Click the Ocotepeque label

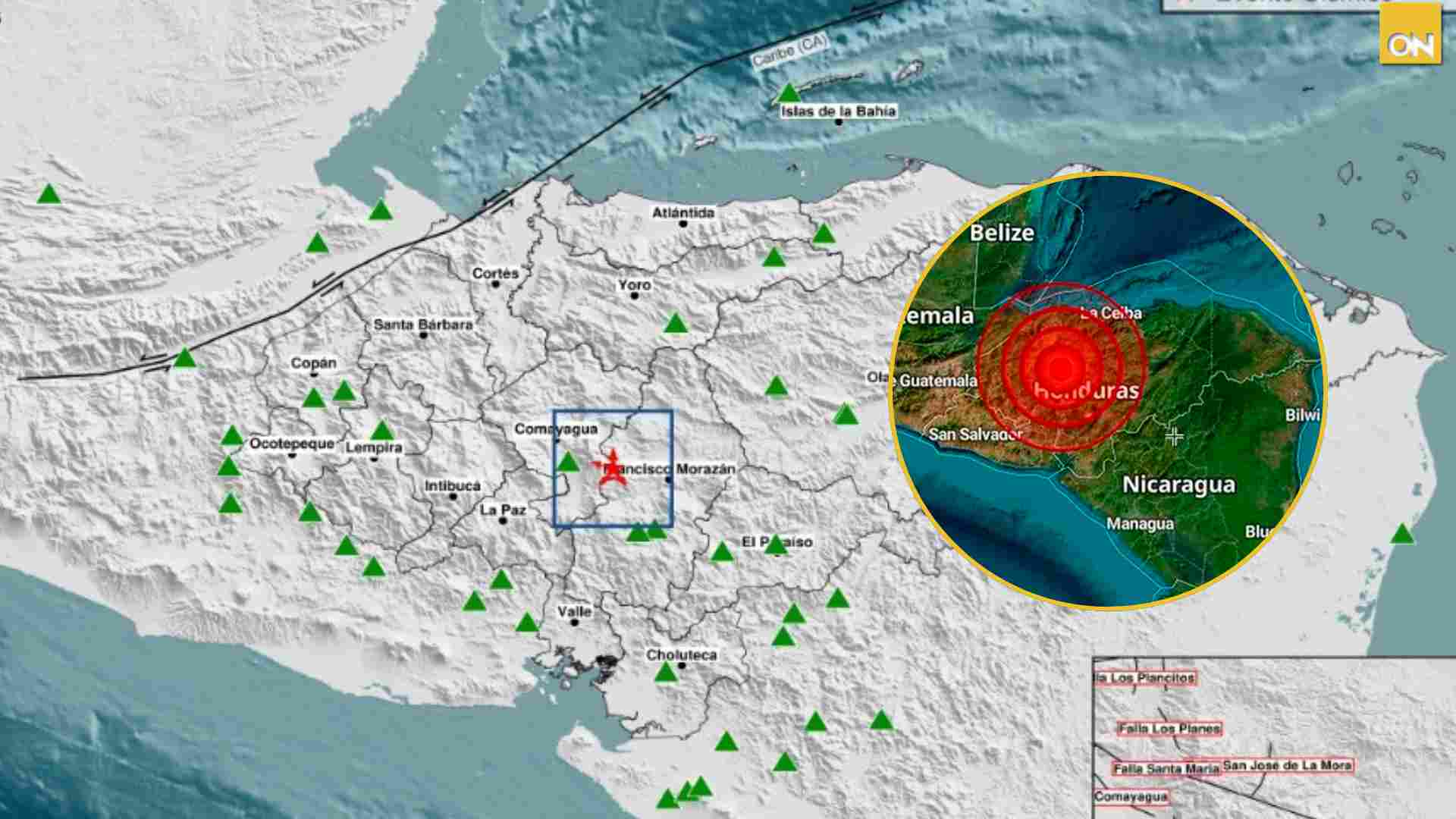pyautogui.click(x=292, y=444)
